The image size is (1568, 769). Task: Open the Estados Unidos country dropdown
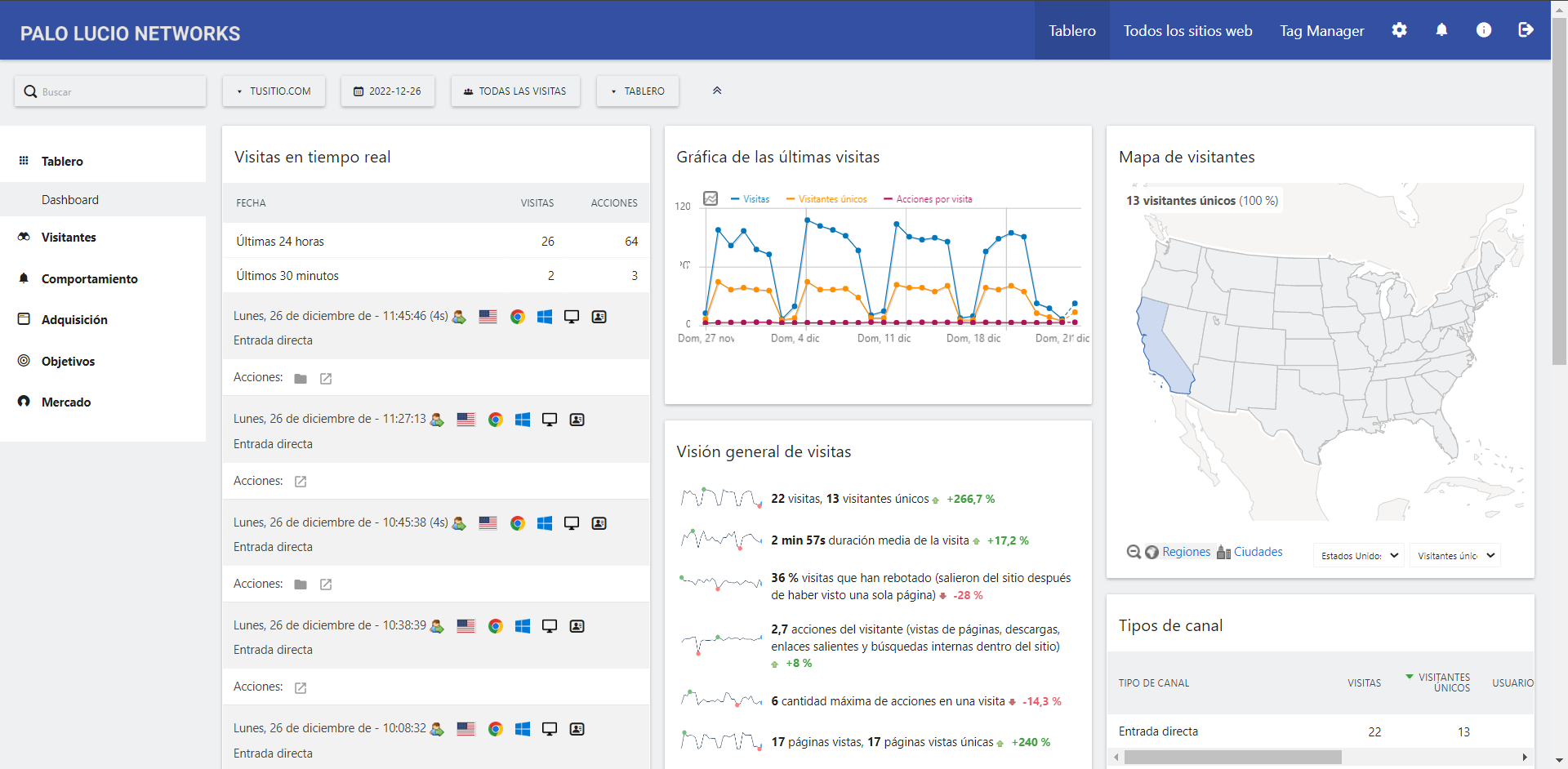point(1359,556)
